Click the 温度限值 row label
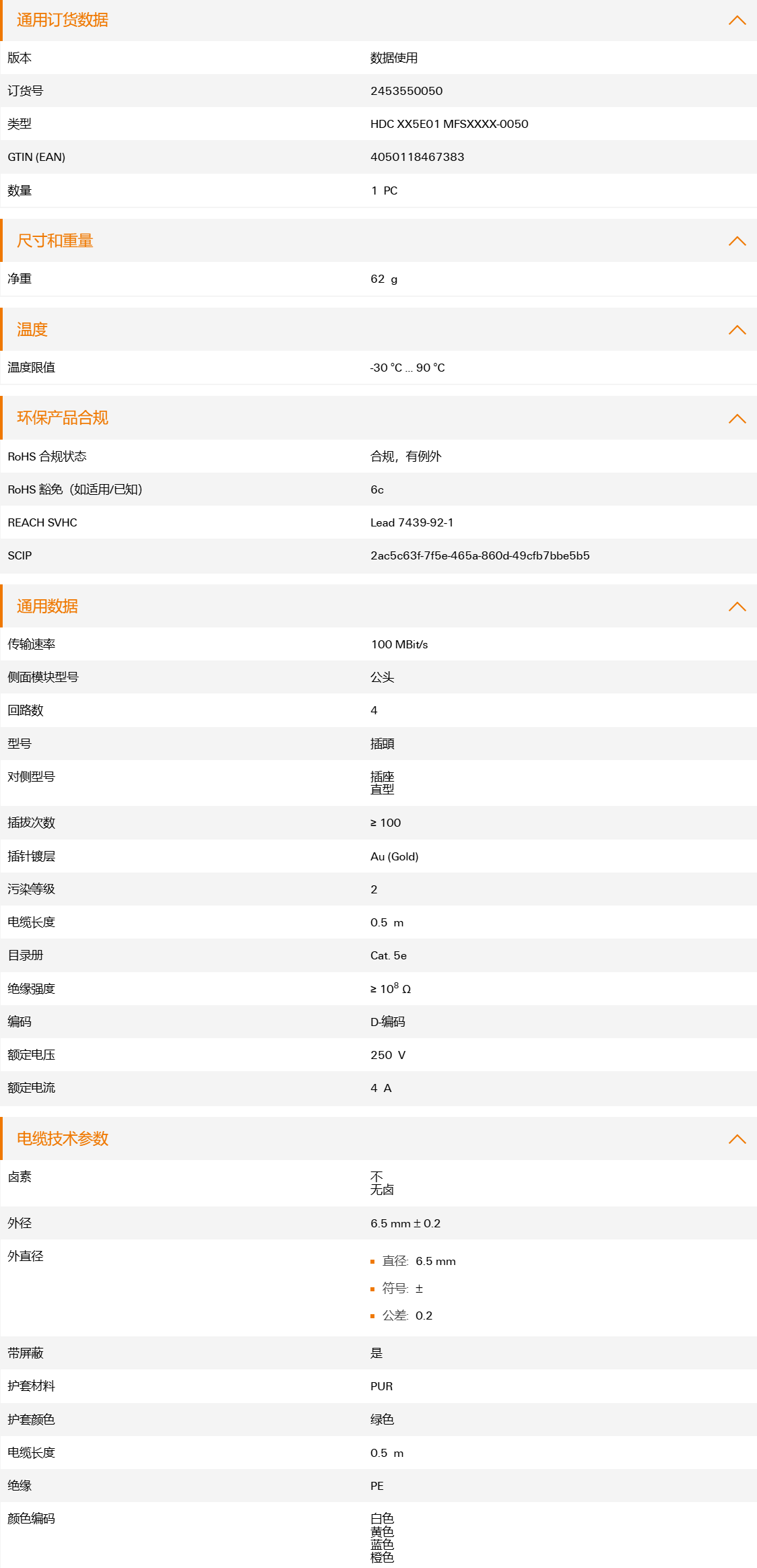The width and height of the screenshot is (757, 1568). [31, 368]
